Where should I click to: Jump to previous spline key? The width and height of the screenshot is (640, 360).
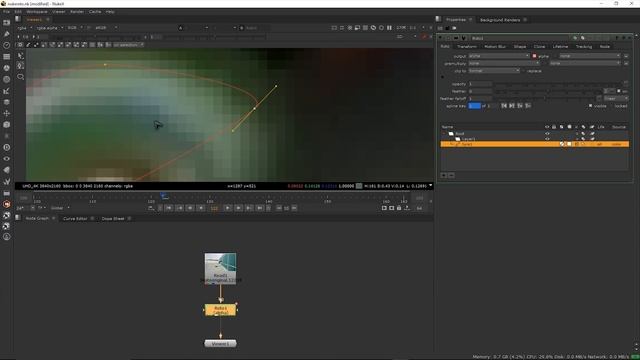tap(504, 106)
